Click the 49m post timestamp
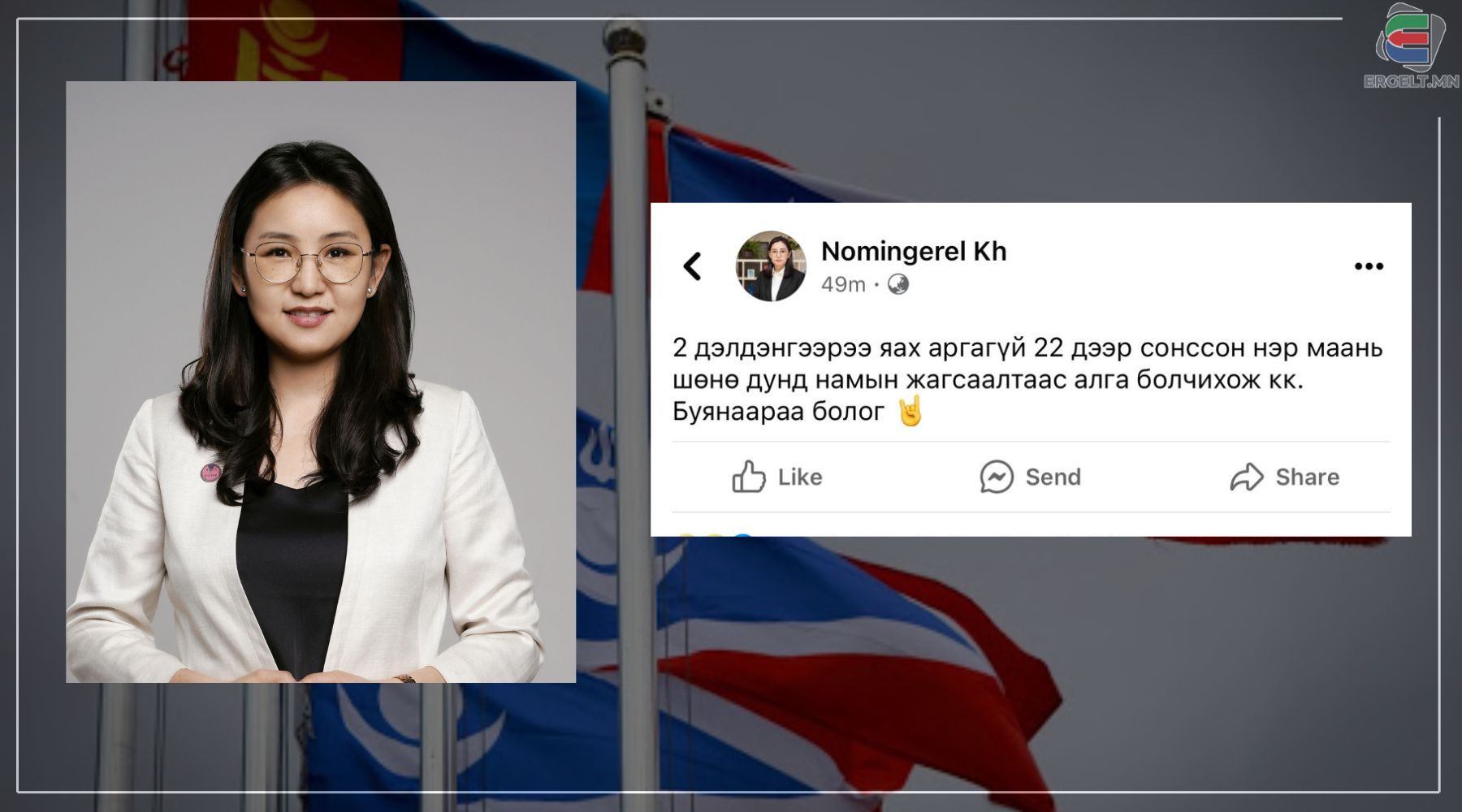Screen dimensions: 1462x812 843,284
